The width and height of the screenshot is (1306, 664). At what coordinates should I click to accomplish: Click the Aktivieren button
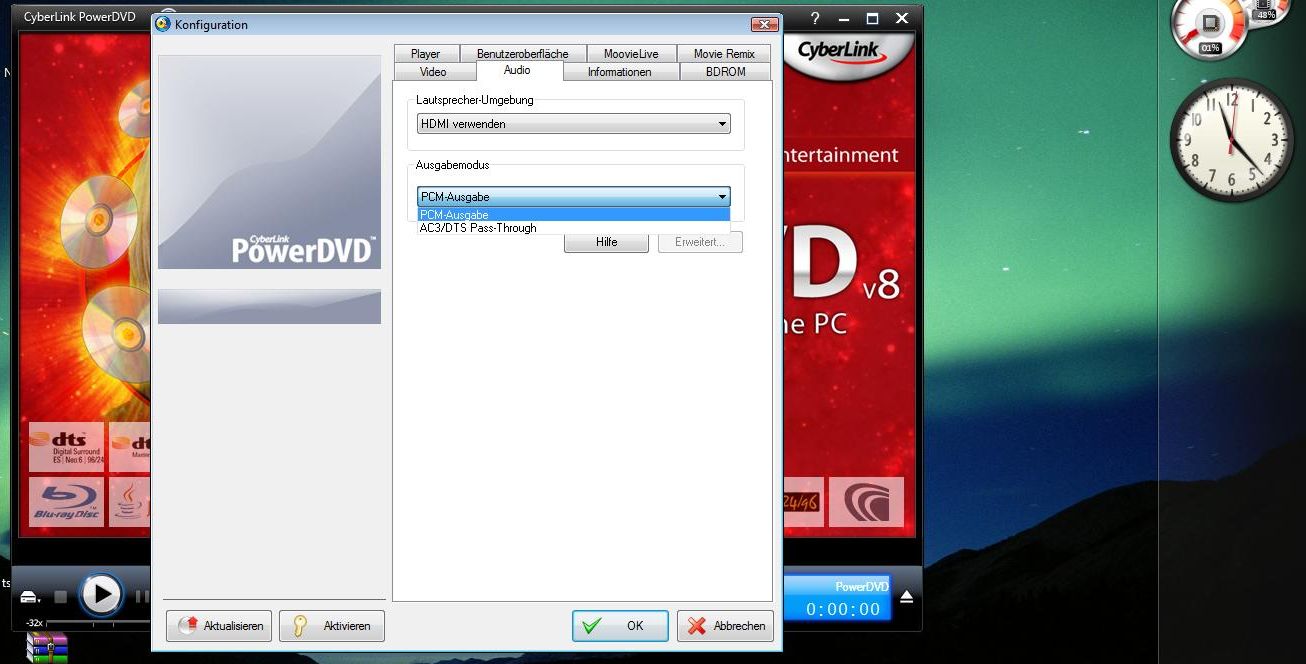click(332, 626)
